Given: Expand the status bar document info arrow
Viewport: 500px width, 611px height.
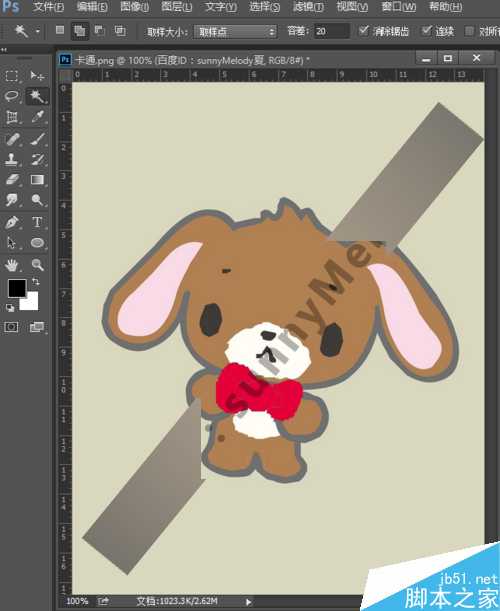Looking at the screenshot, I should (248, 602).
